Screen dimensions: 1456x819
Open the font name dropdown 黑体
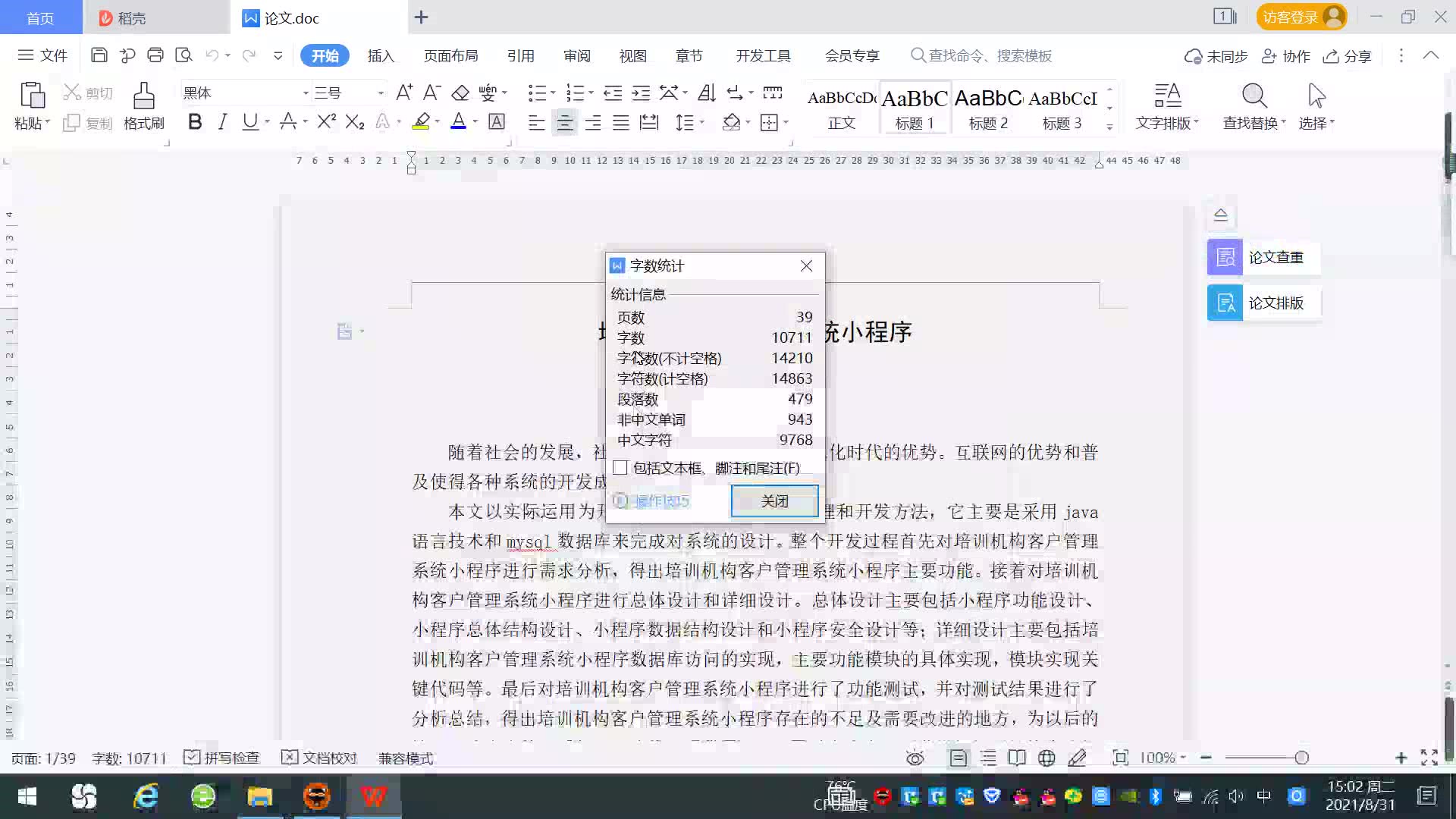306,93
